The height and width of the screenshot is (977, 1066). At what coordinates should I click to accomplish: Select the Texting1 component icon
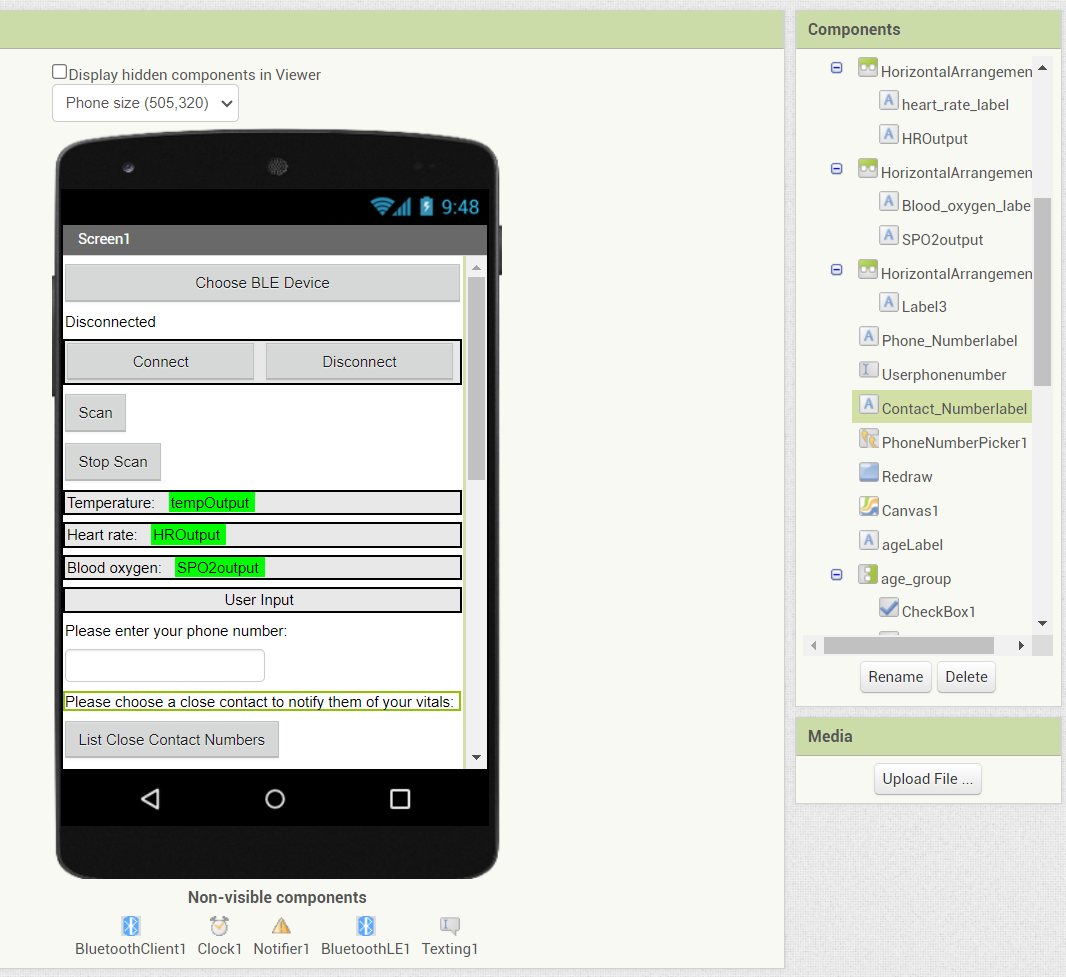coord(449,926)
